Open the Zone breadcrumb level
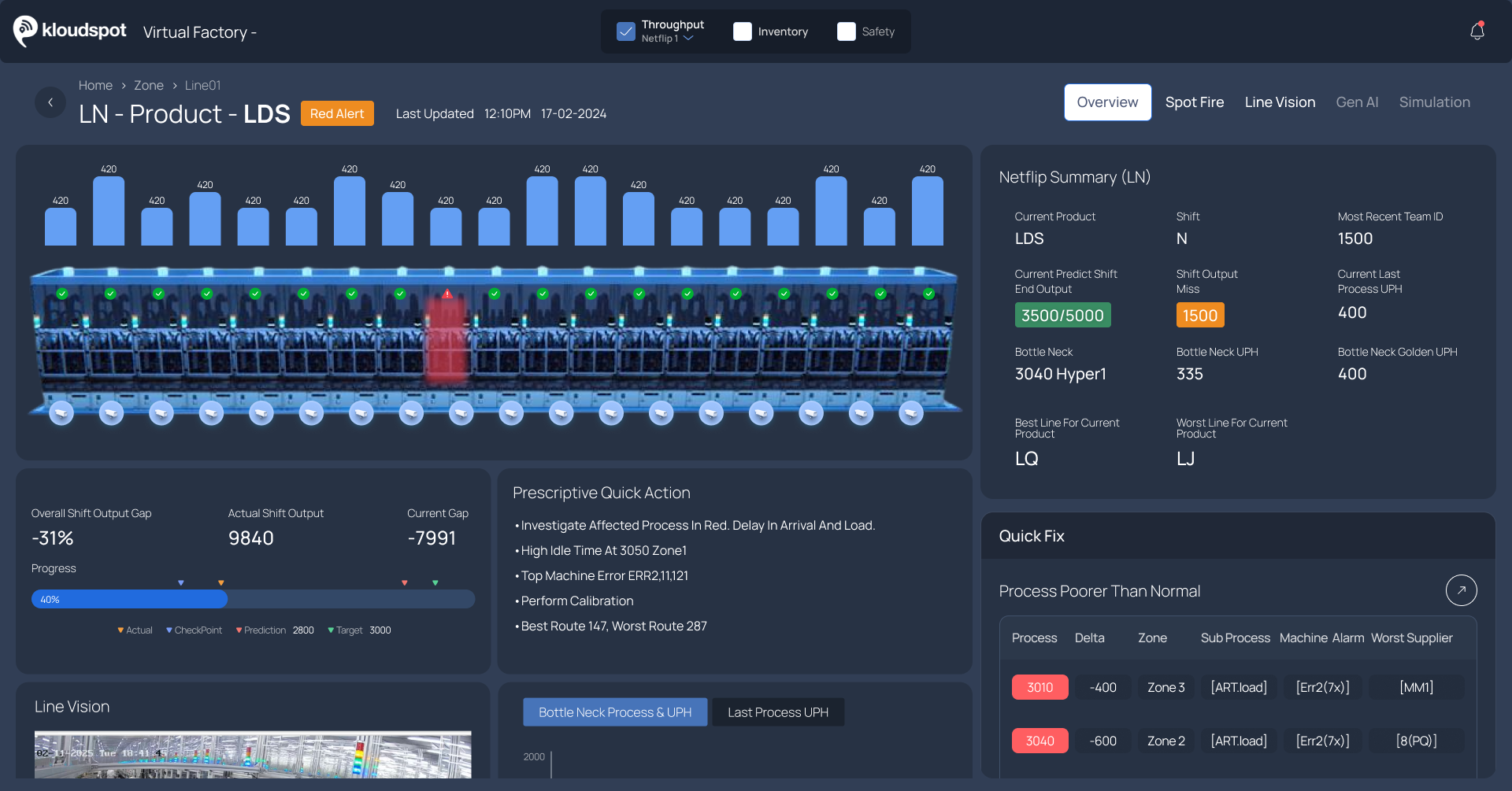 pyautogui.click(x=148, y=85)
